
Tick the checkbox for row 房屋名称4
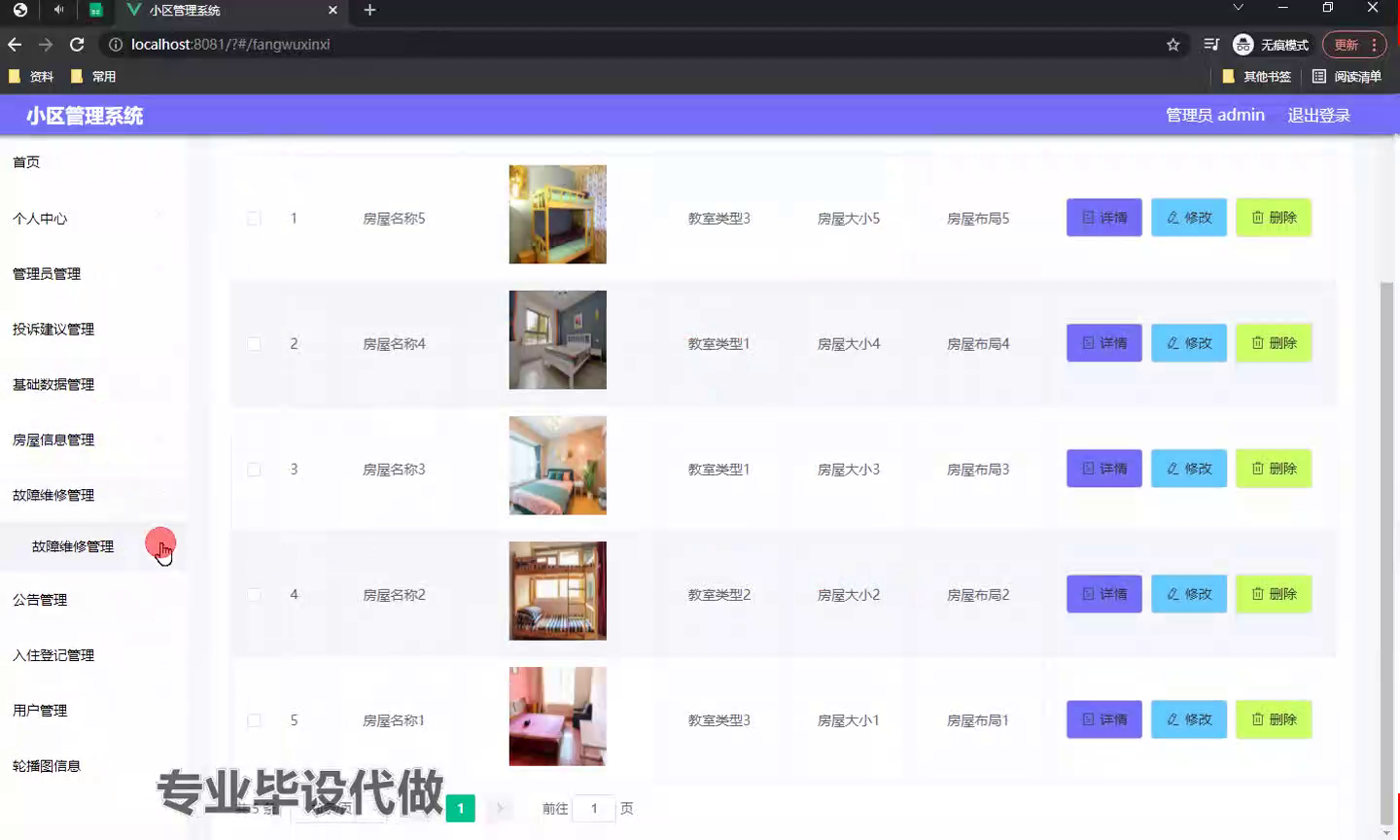point(254,344)
